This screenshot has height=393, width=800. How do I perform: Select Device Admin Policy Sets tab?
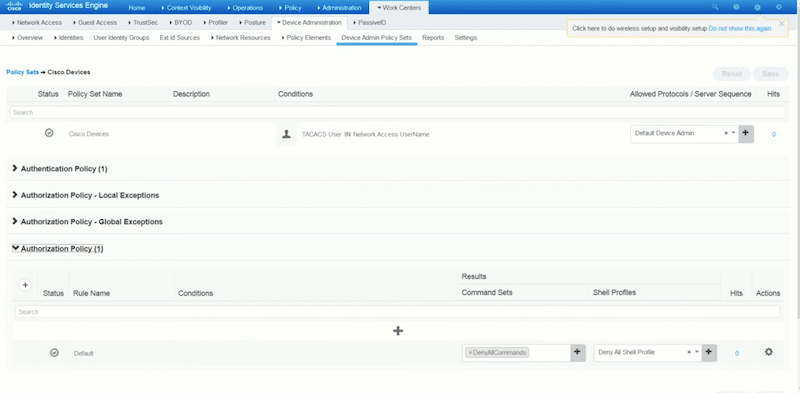[377, 38]
